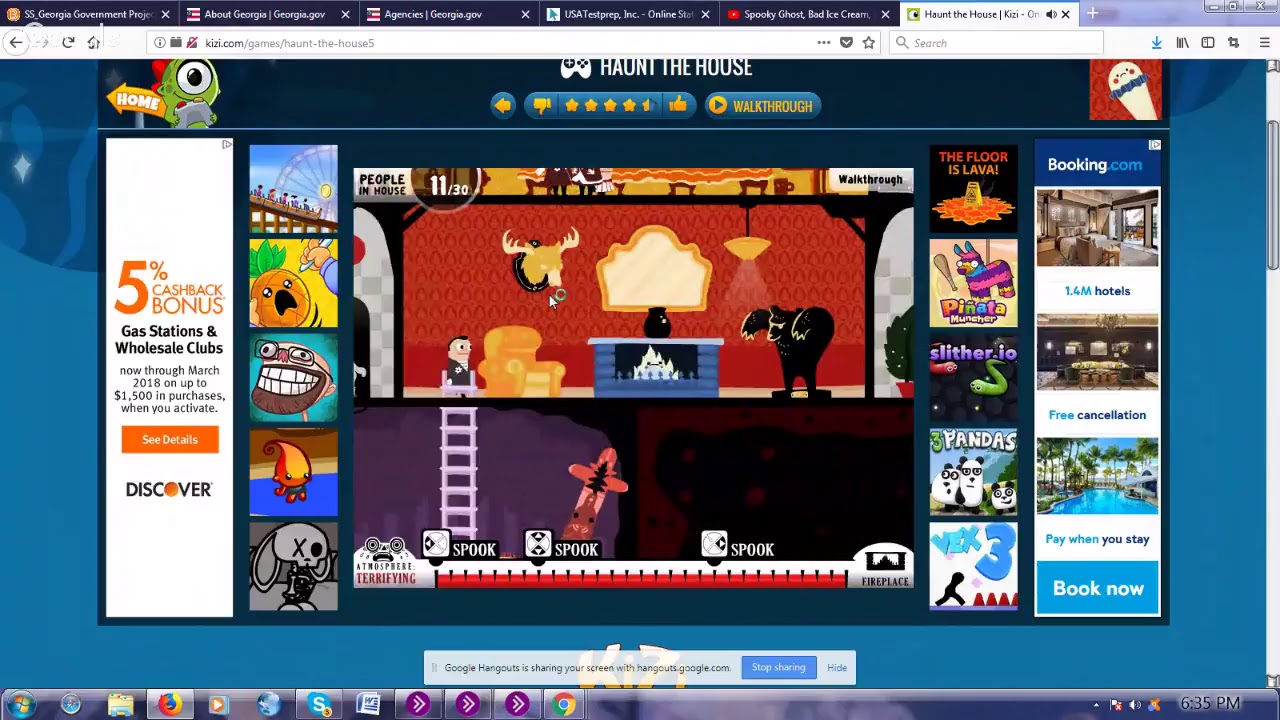This screenshot has width=1280, height=720.
Task: Click the browser back button
Action: tap(16, 42)
